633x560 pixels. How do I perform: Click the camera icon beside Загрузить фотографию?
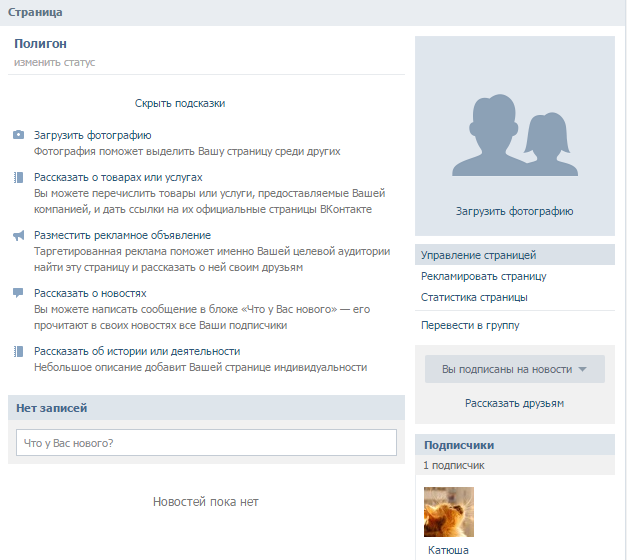[18, 135]
